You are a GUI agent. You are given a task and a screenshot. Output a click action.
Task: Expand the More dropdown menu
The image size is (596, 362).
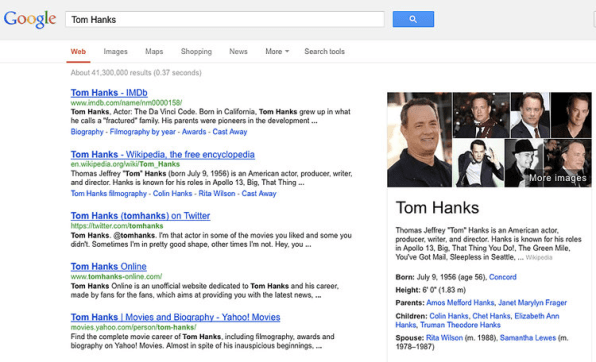(277, 51)
